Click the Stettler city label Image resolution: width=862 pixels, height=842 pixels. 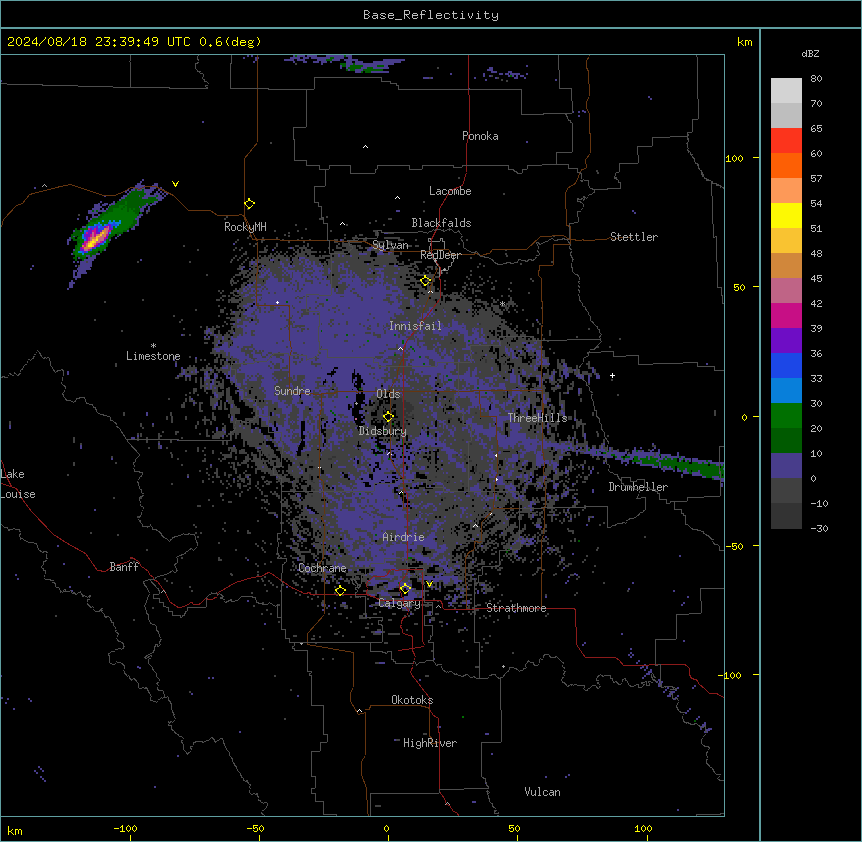pos(634,237)
